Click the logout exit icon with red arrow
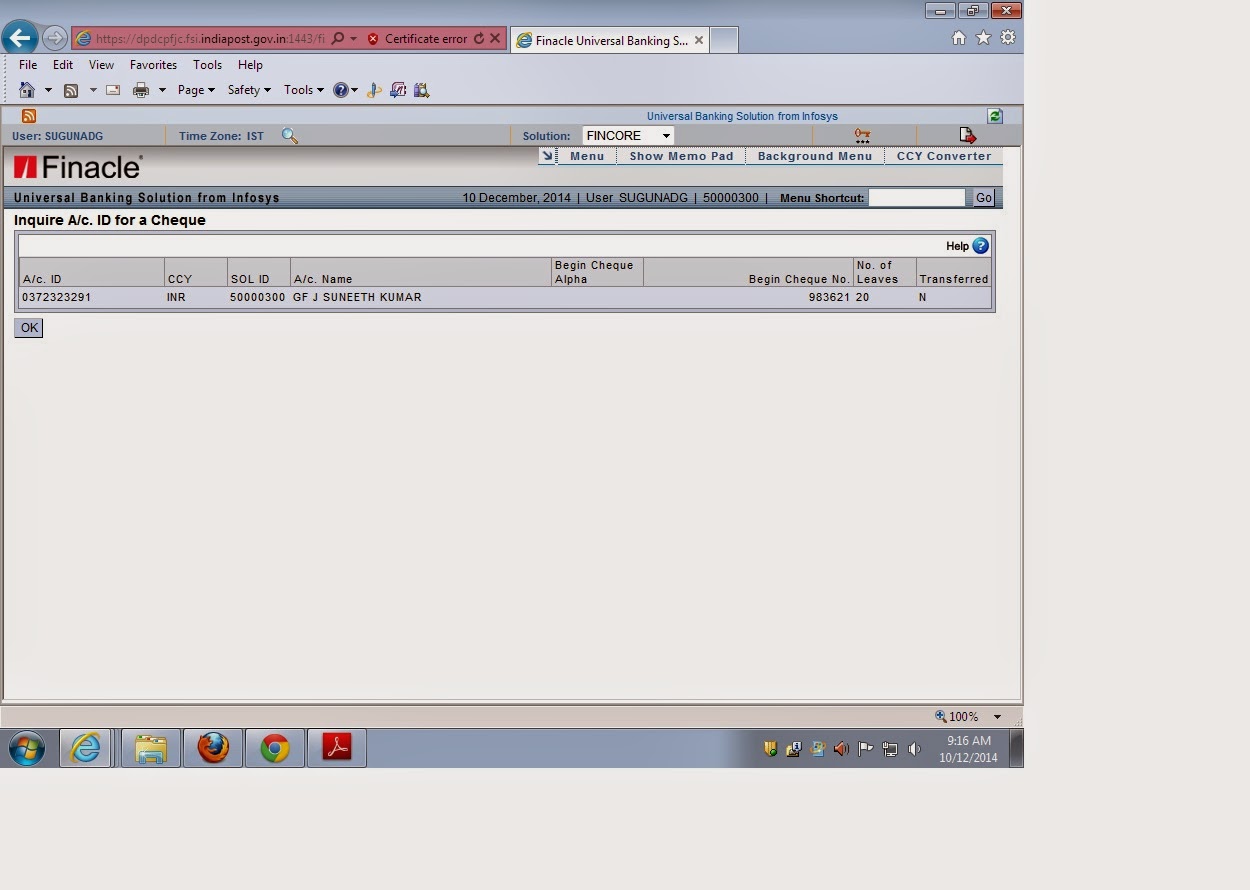The width and height of the screenshot is (1250, 890). pos(966,134)
